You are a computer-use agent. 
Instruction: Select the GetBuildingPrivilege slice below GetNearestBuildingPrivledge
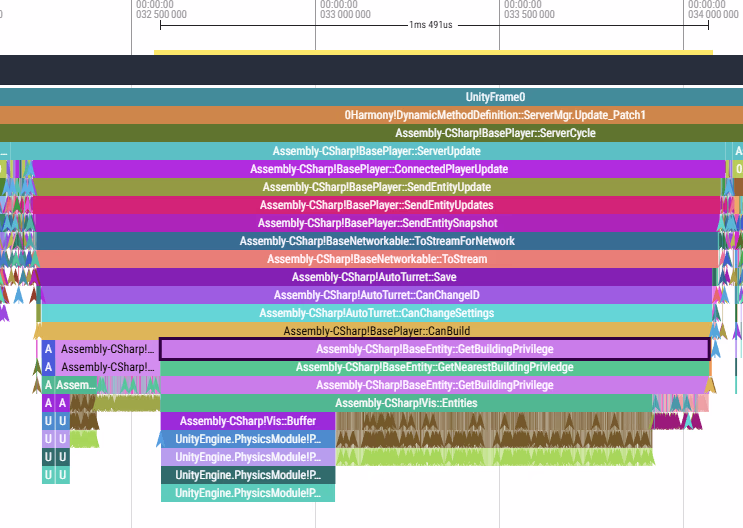(x=435, y=385)
